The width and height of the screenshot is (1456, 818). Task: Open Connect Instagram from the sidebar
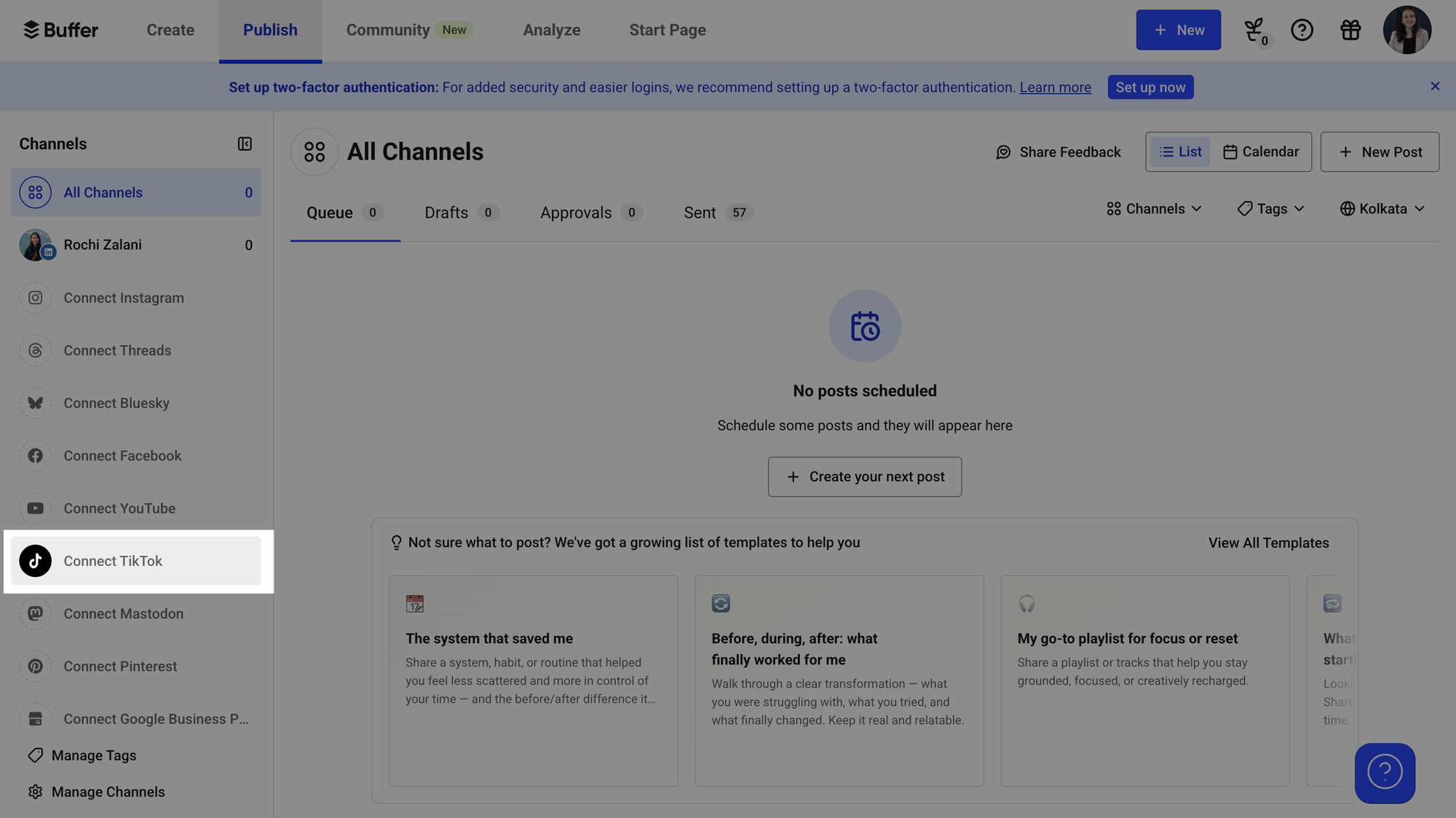pyautogui.click(x=123, y=297)
